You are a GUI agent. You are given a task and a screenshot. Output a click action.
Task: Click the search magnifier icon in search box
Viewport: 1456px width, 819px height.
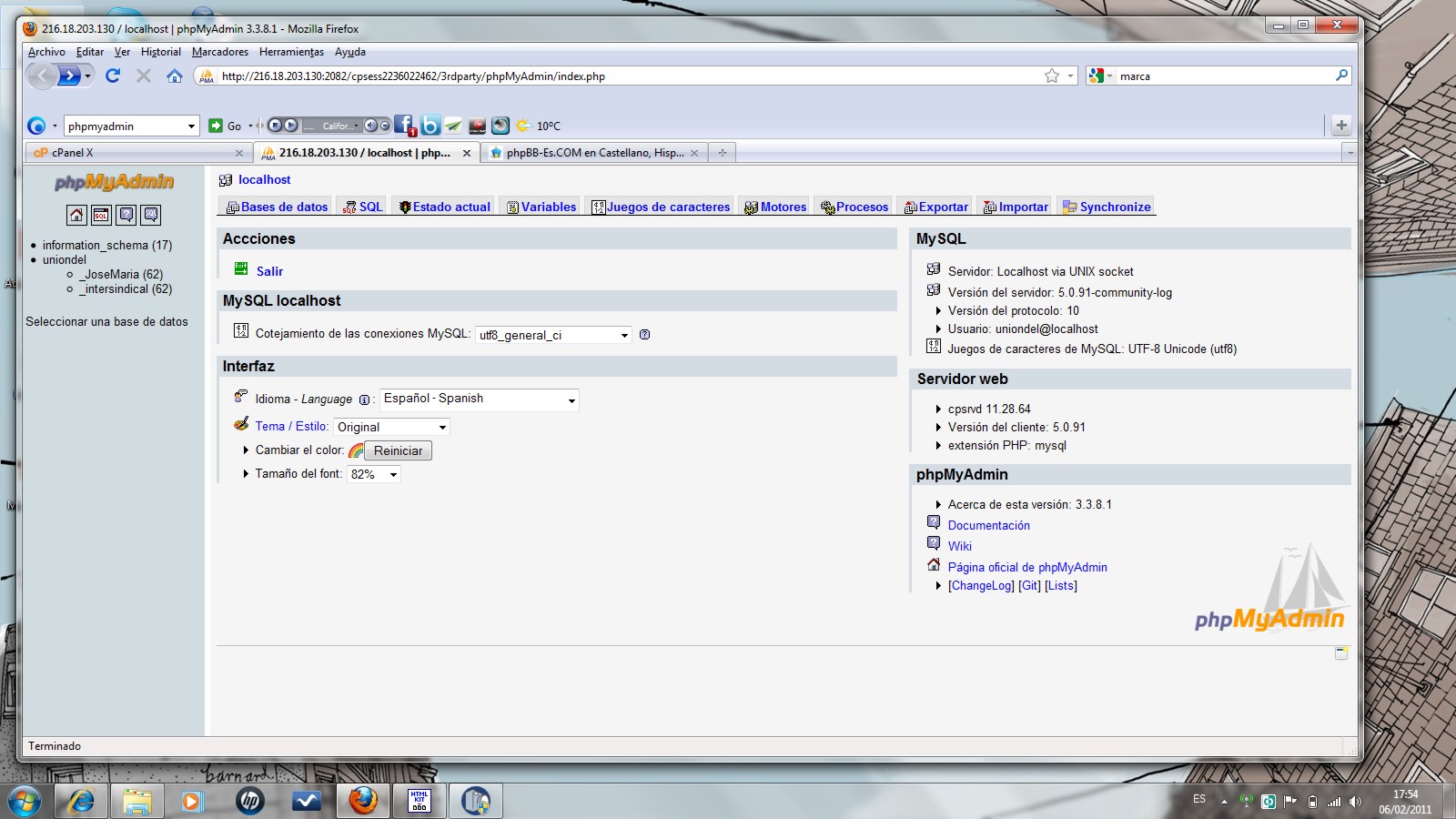(1341, 76)
